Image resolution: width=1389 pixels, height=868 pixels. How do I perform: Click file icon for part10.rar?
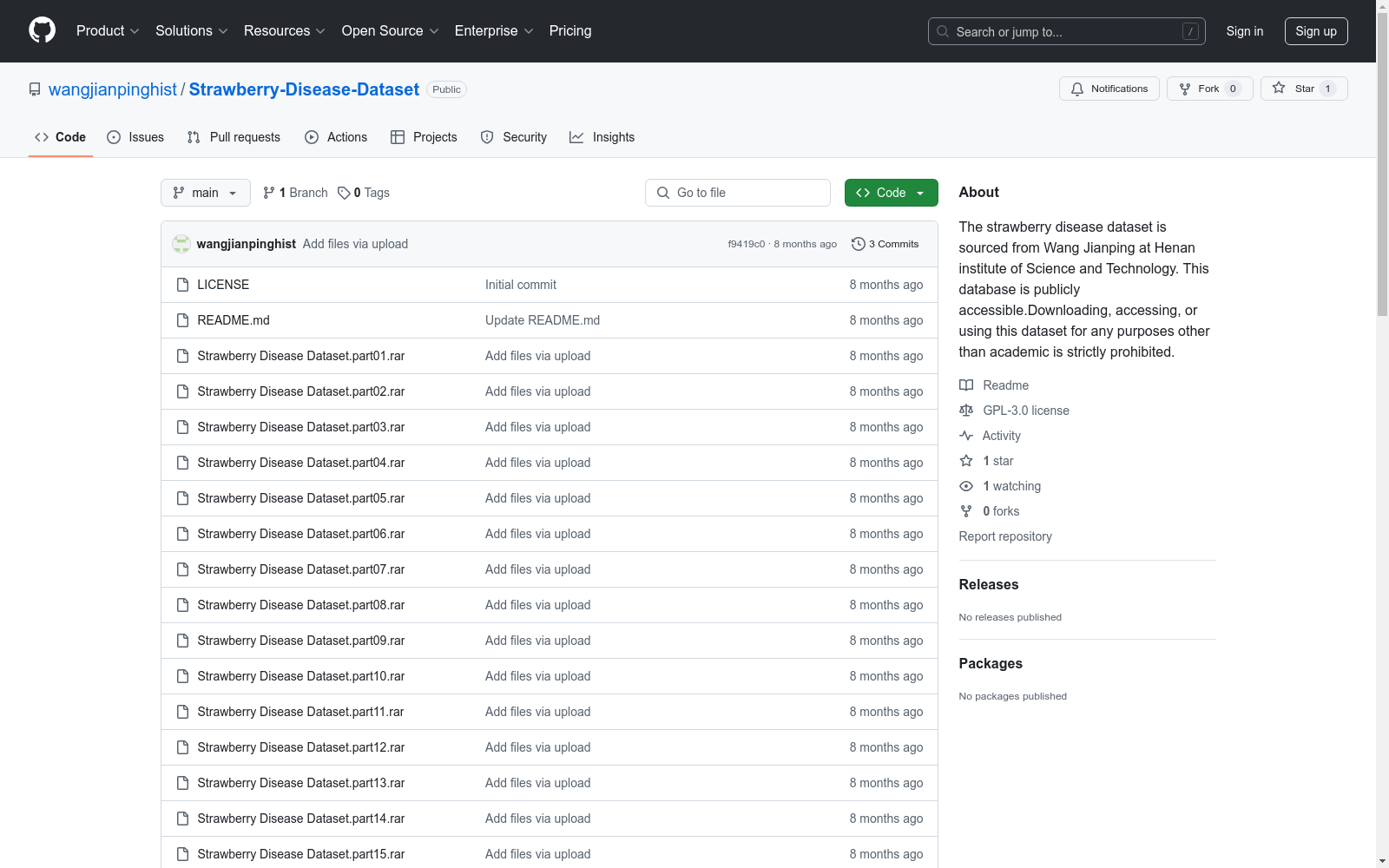tap(182, 676)
